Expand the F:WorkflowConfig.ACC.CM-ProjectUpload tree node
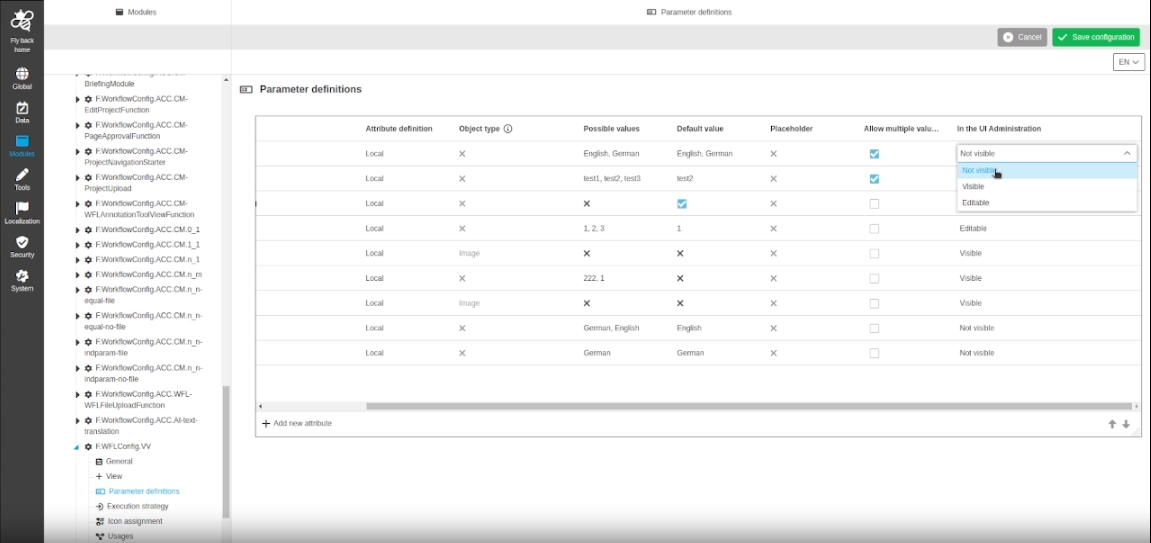The height and width of the screenshot is (543, 1151). click(78, 177)
